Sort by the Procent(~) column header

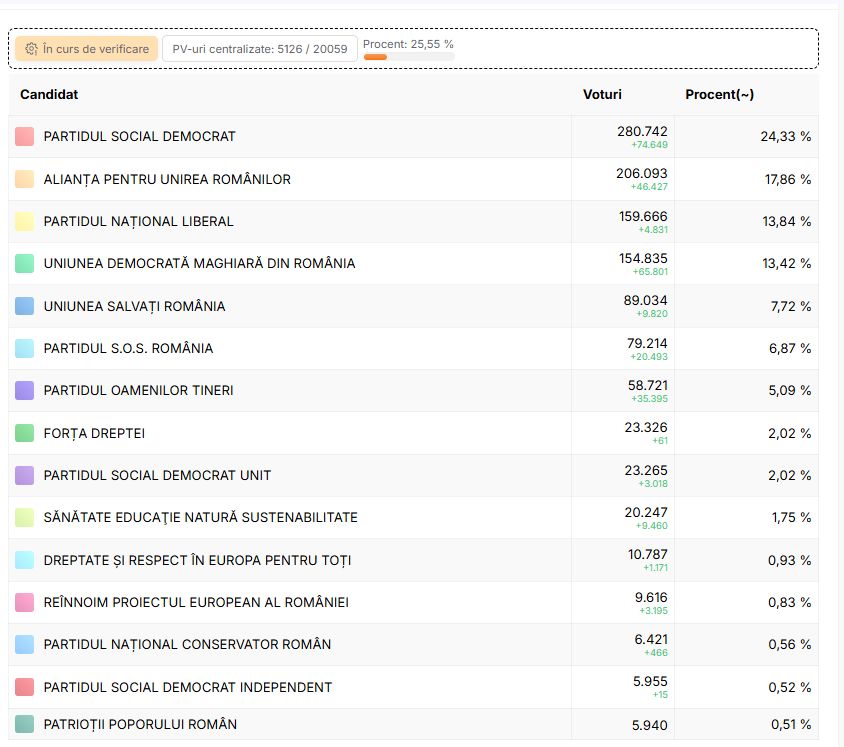(x=719, y=94)
